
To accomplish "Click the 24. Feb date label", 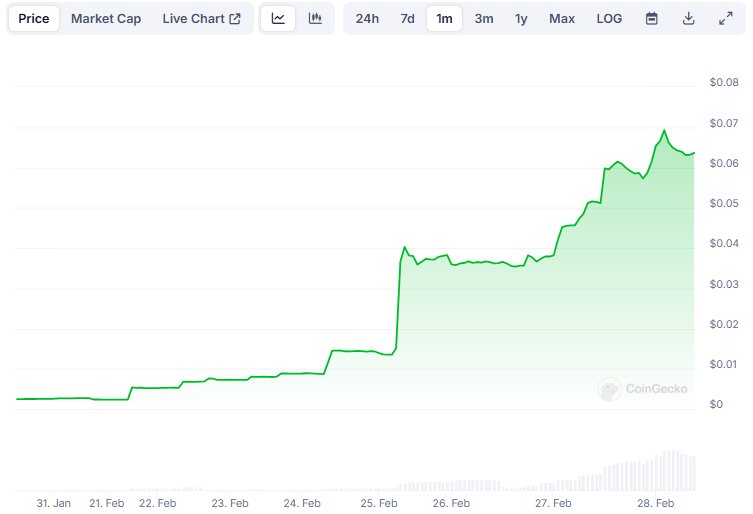I will point(302,503).
